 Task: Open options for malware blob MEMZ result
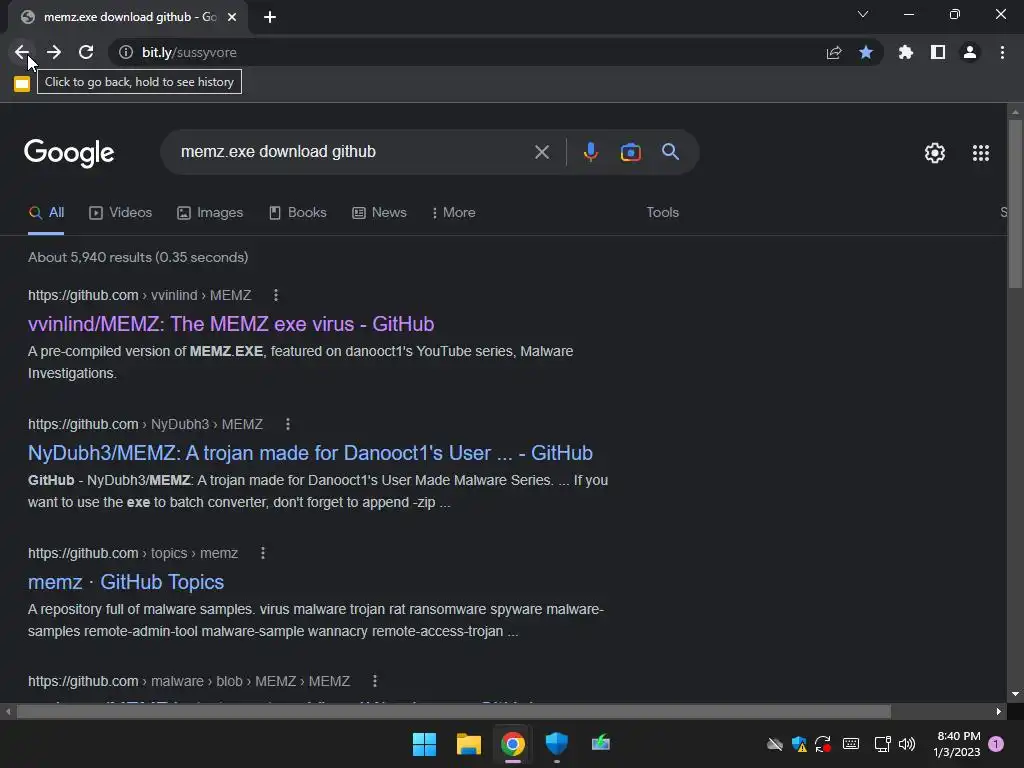point(374,681)
